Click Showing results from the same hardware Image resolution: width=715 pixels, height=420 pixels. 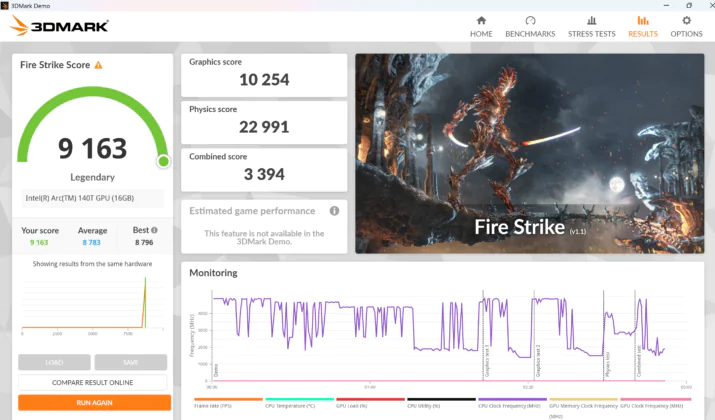(93, 264)
